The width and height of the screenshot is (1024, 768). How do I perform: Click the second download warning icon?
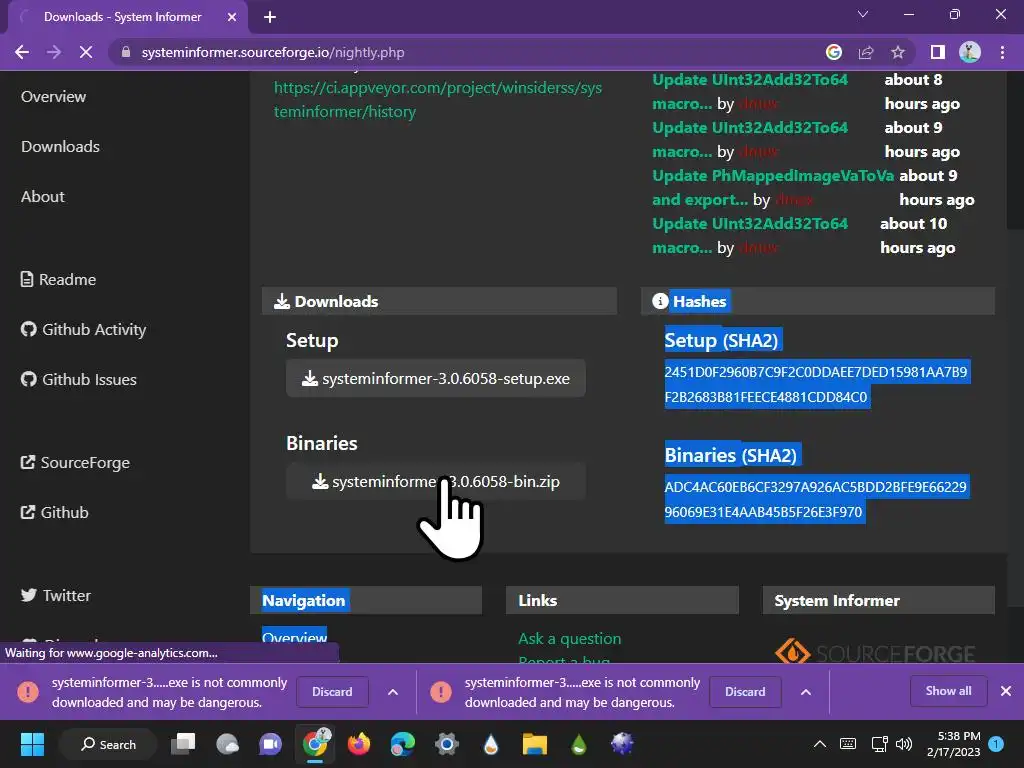pyautogui.click(x=441, y=692)
